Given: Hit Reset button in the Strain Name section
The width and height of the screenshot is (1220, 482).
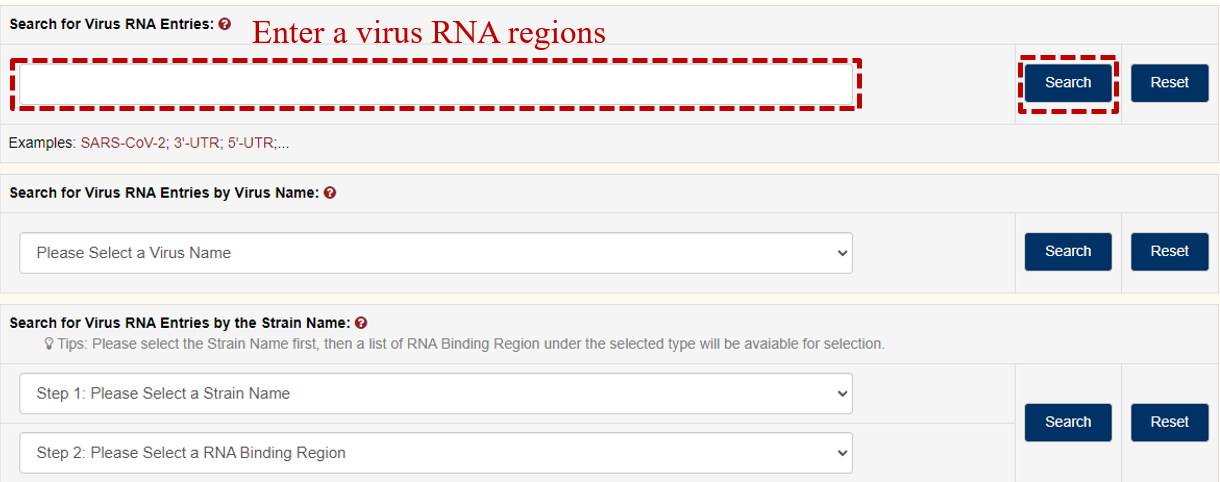Looking at the screenshot, I should tap(1169, 422).
